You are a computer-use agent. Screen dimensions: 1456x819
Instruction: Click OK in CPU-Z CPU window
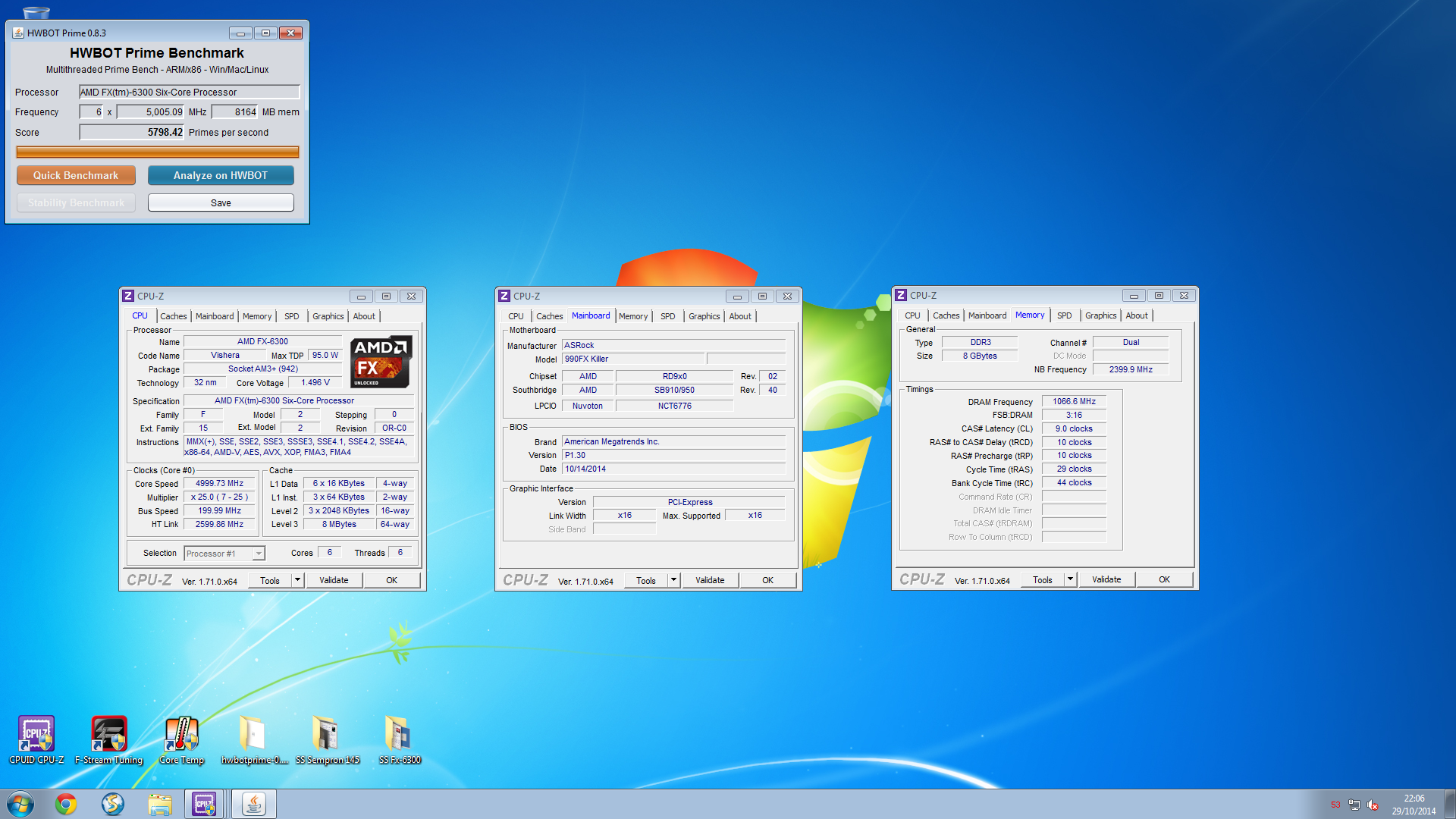pos(391,580)
